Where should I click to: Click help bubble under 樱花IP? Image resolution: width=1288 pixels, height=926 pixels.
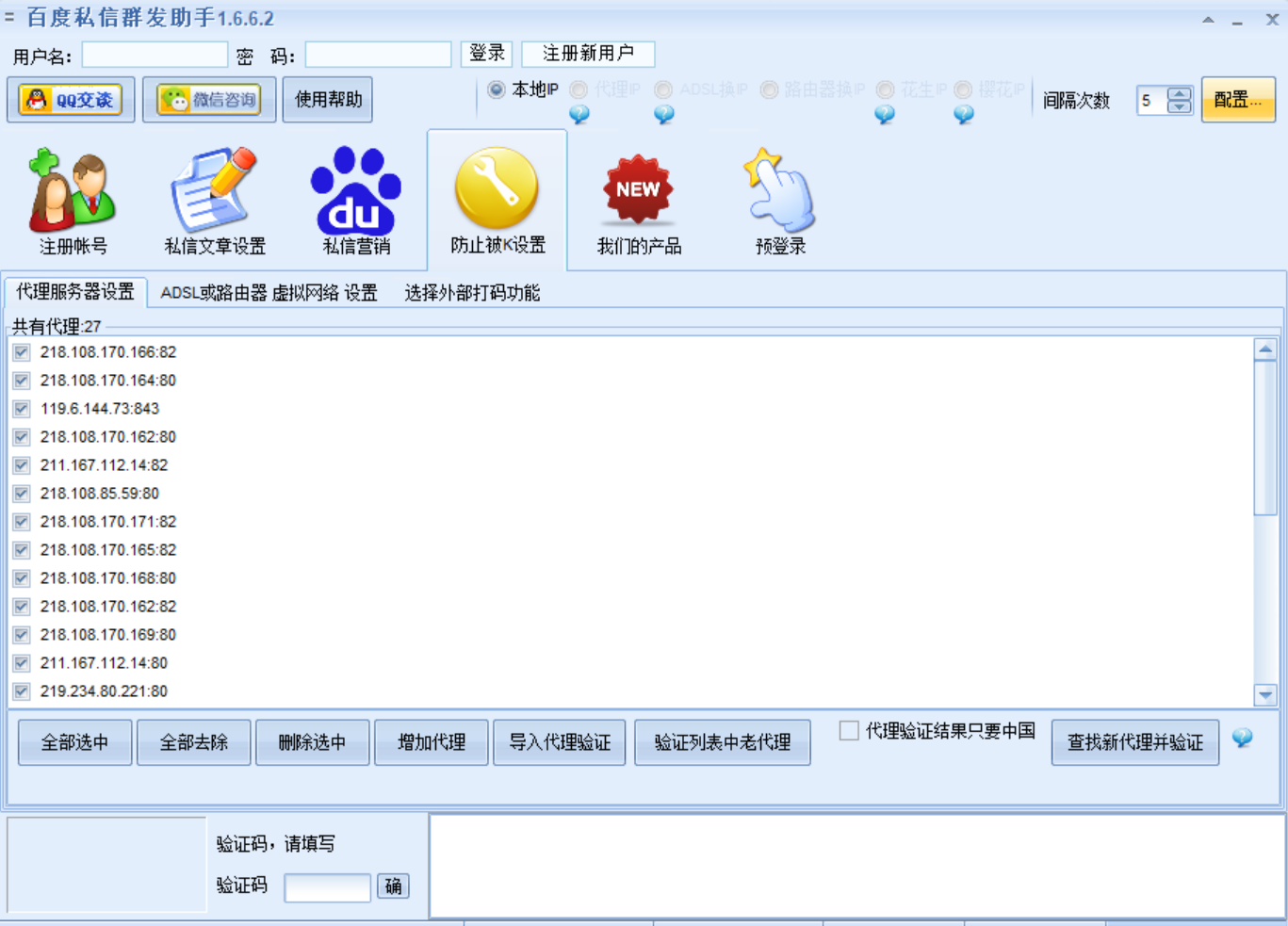(964, 115)
